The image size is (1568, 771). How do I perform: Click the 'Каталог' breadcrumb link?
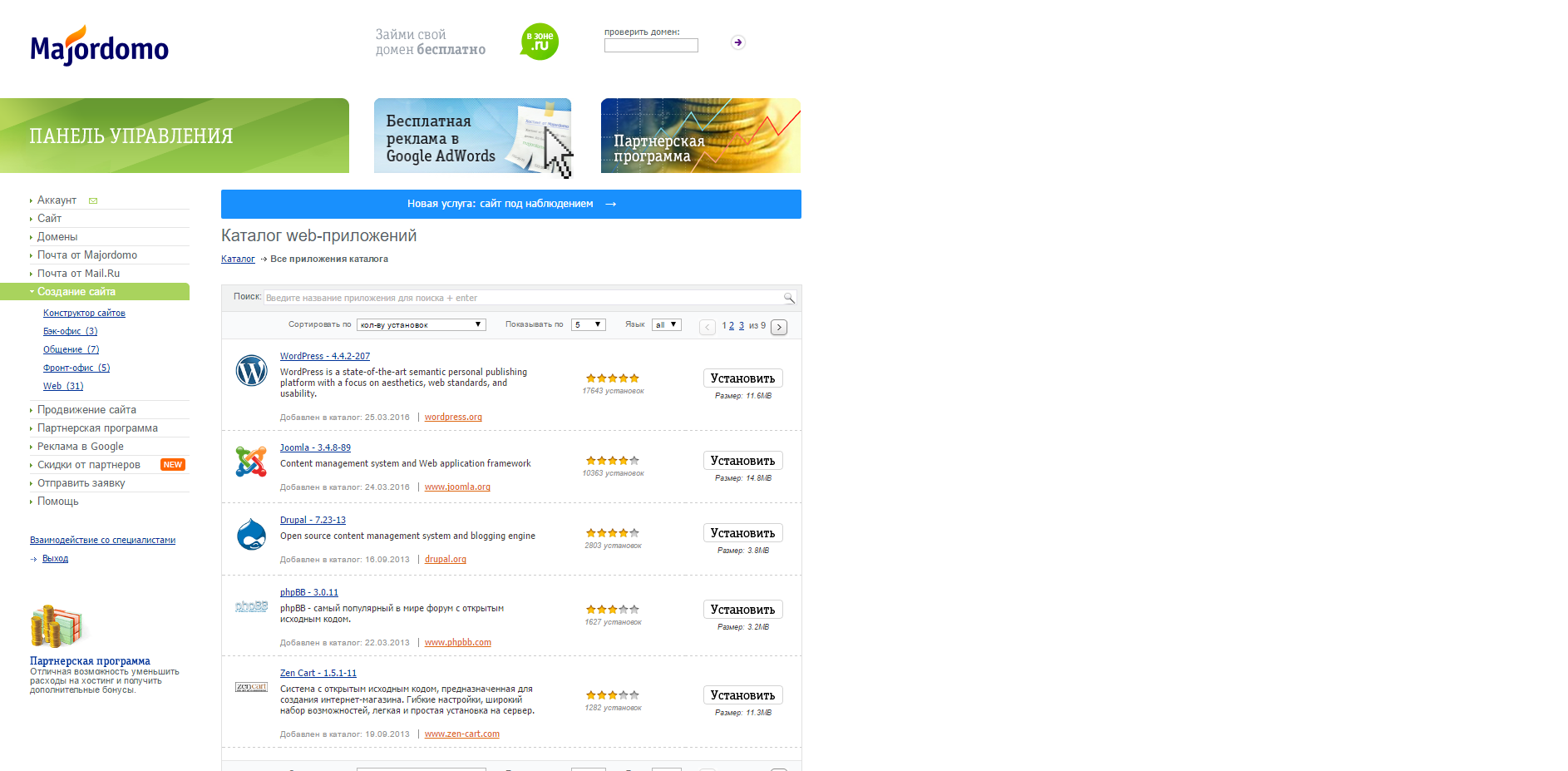tap(238, 259)
